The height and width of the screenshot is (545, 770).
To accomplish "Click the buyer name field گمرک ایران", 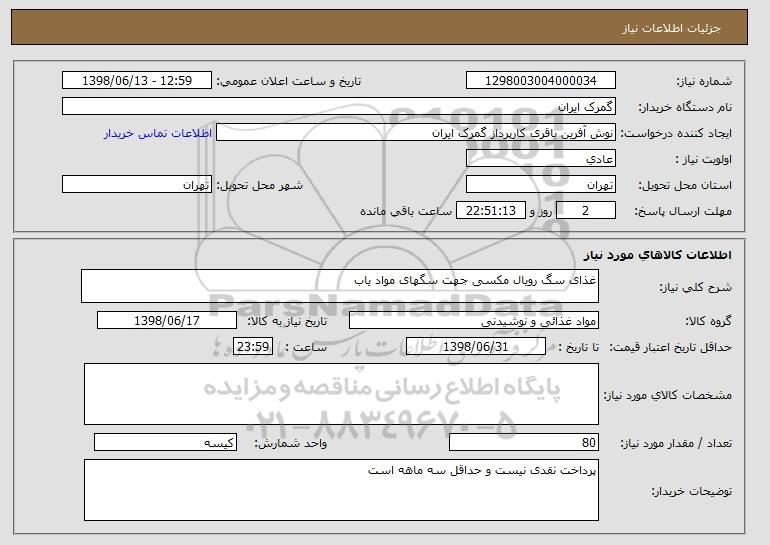I will [x=339, y=107].
